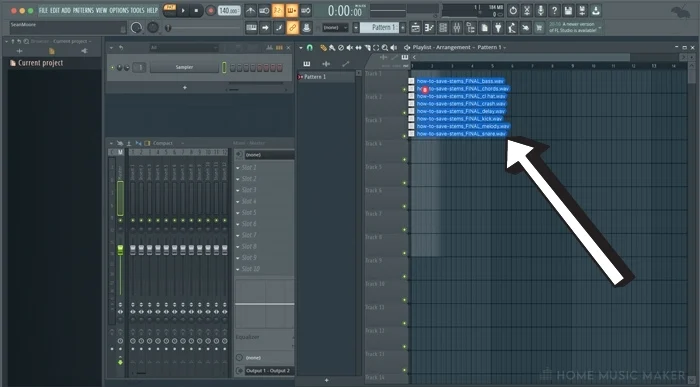Toggle loop recording button
Viewport: 700px width, 387px height.
click(306, 10)
